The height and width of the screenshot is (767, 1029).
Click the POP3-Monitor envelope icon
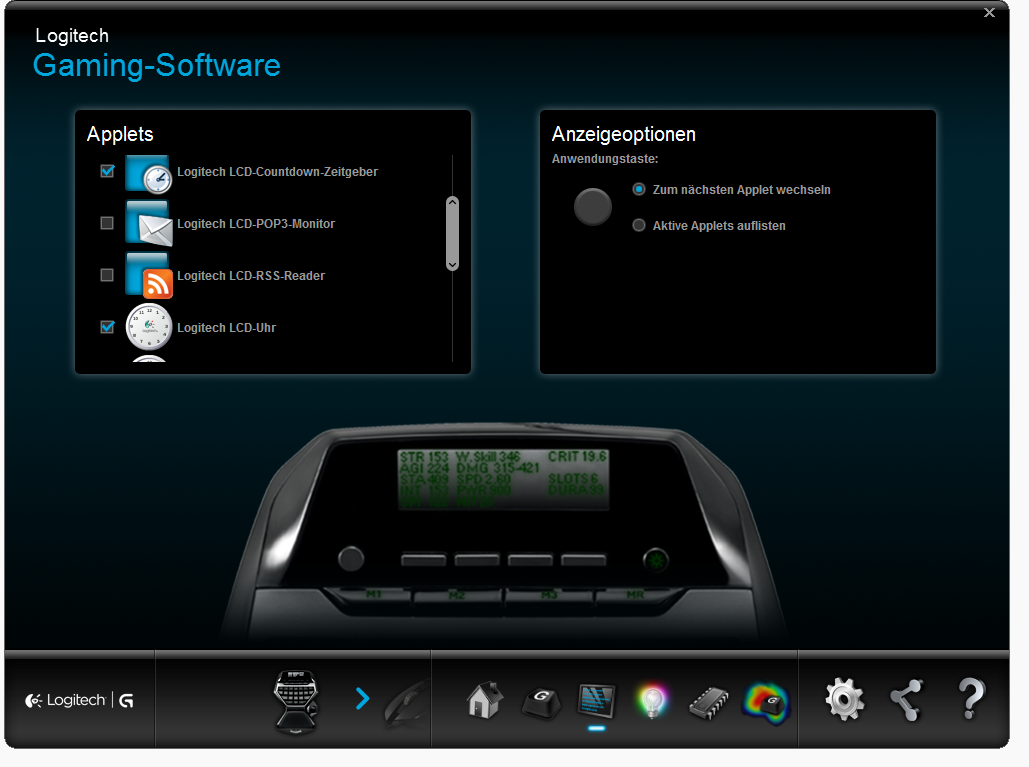click(149, 224)
